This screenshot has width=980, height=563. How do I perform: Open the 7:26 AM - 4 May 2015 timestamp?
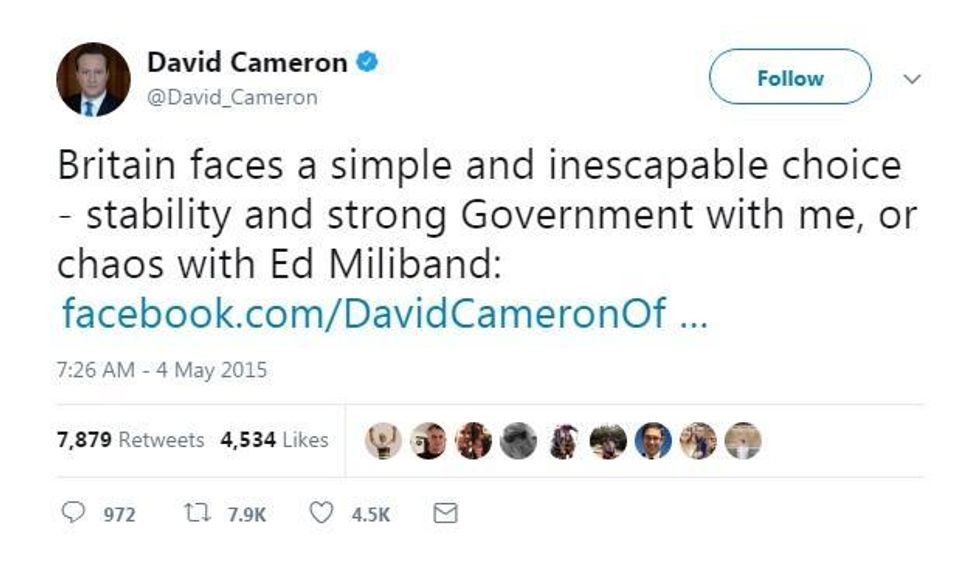pos(162,370)
